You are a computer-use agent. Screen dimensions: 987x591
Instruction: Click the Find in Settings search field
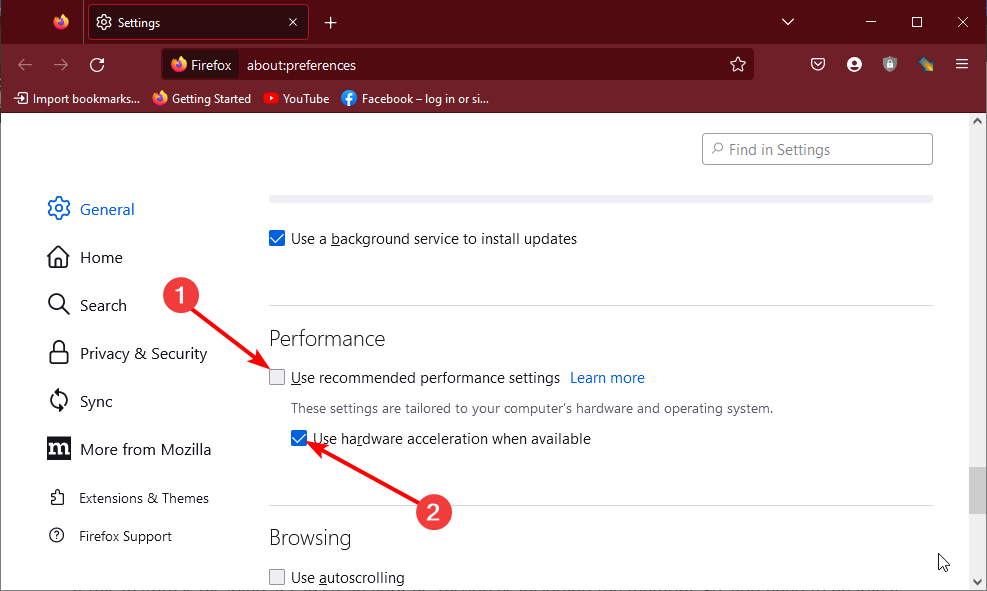[x=817, y=149]
